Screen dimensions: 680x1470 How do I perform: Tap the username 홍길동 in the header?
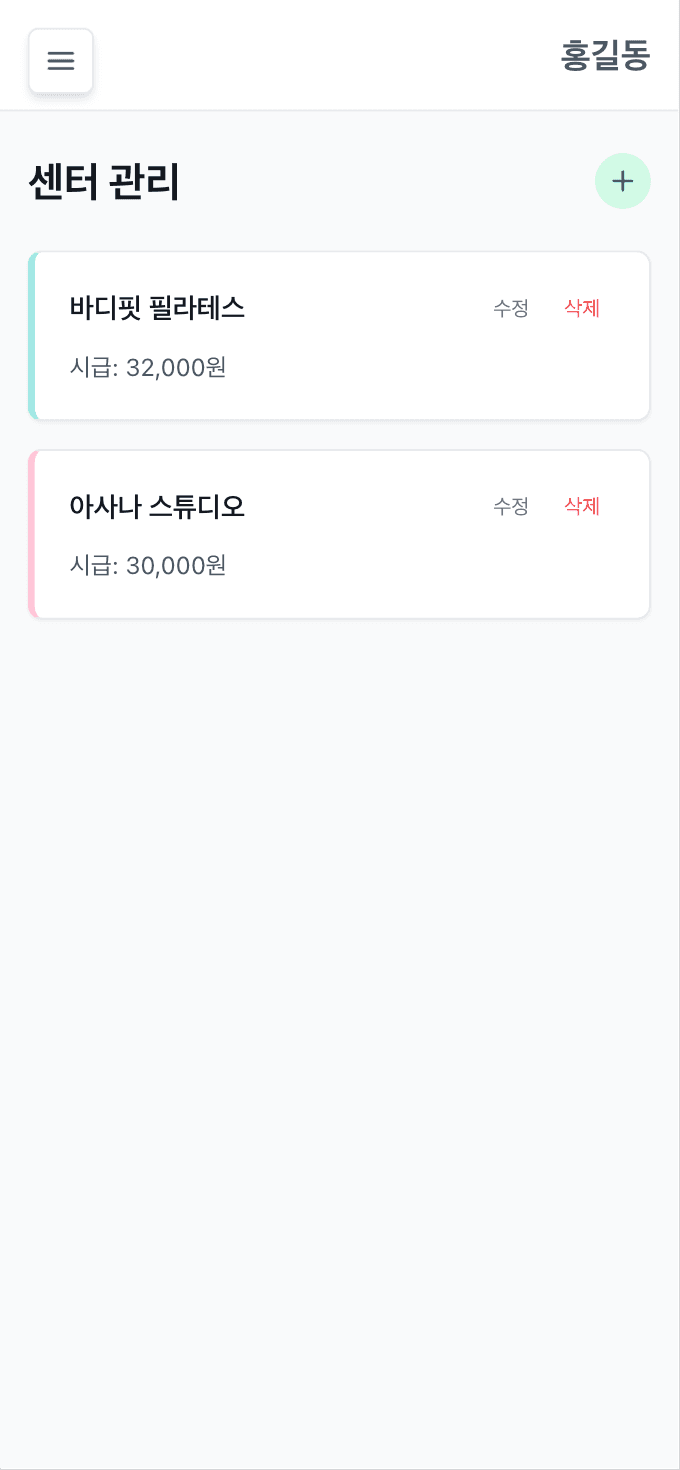click(x=606, y=57)
